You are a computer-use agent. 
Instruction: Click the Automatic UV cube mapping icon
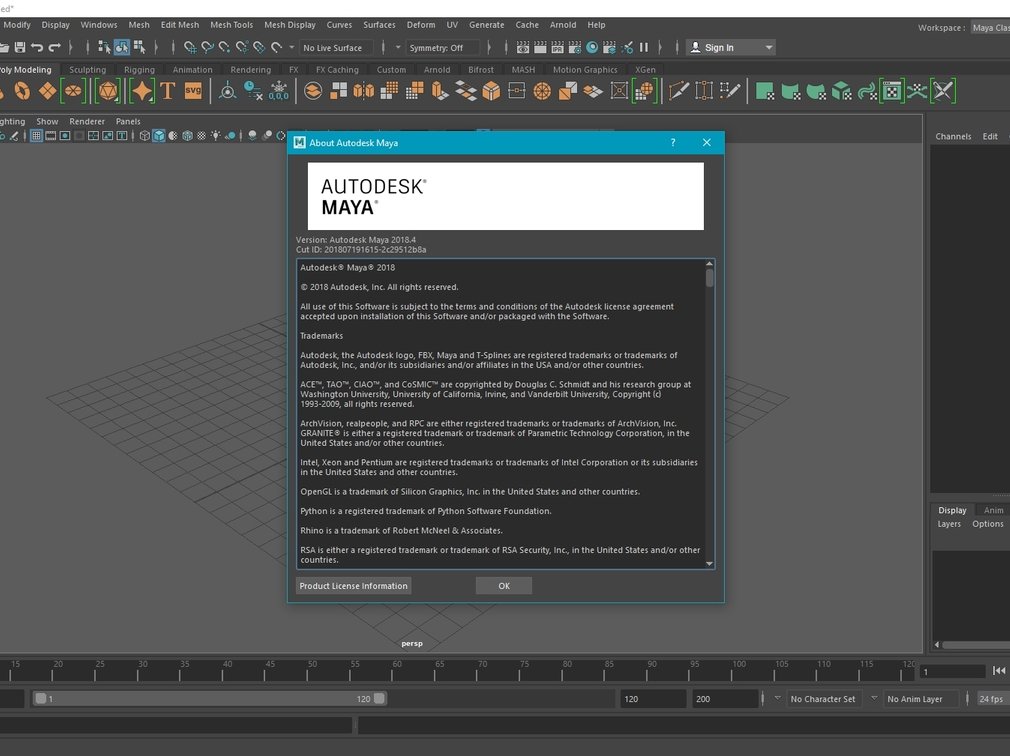coord(841,91)
